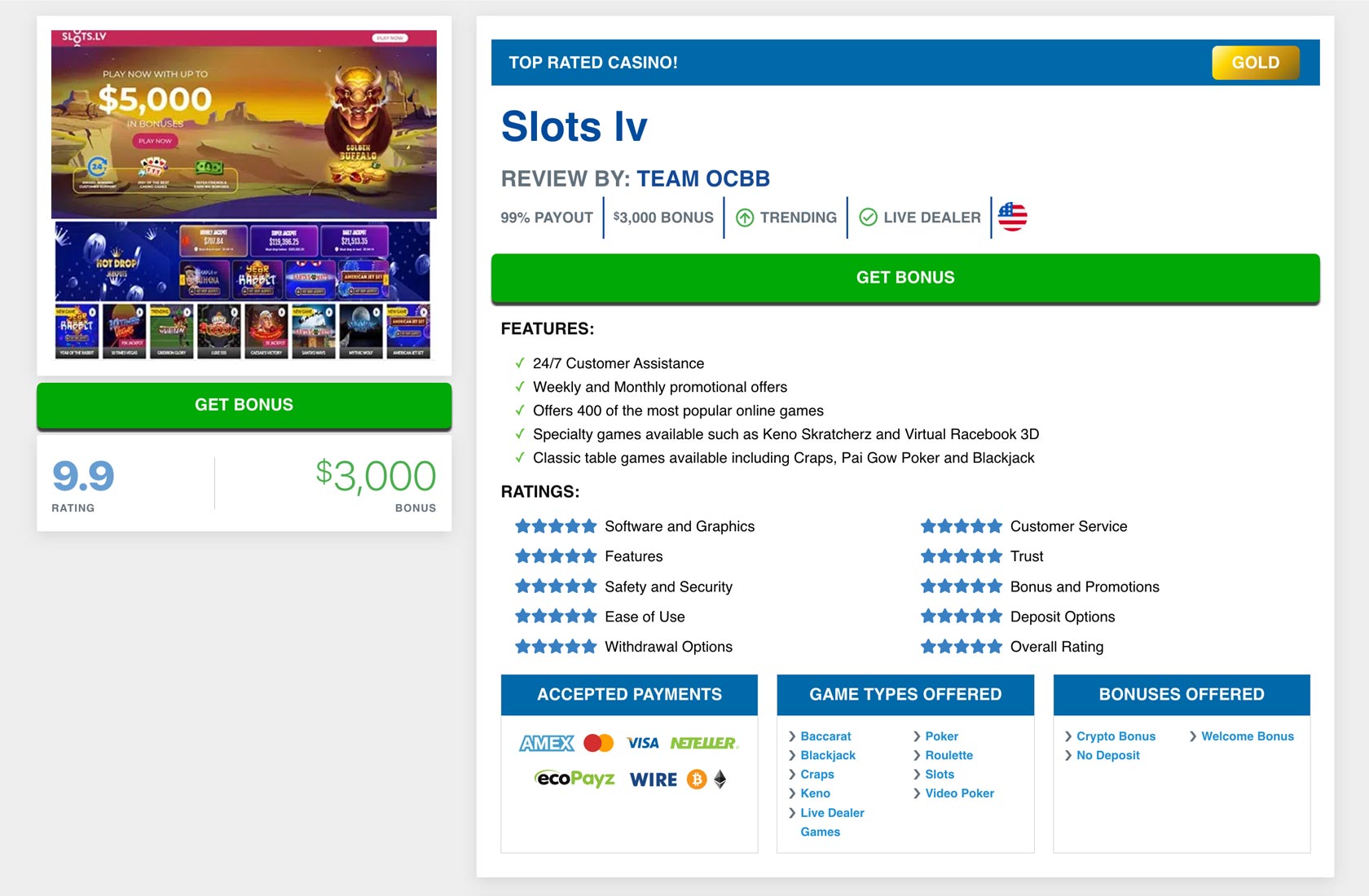Open the Welcome Bonus link
Viewport: 1369px width, 896px height.
tap(1247, 736)
